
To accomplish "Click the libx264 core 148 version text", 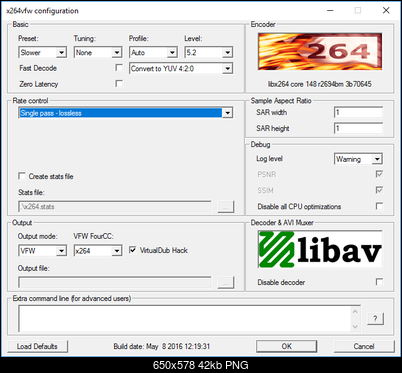I will point(320,84).
